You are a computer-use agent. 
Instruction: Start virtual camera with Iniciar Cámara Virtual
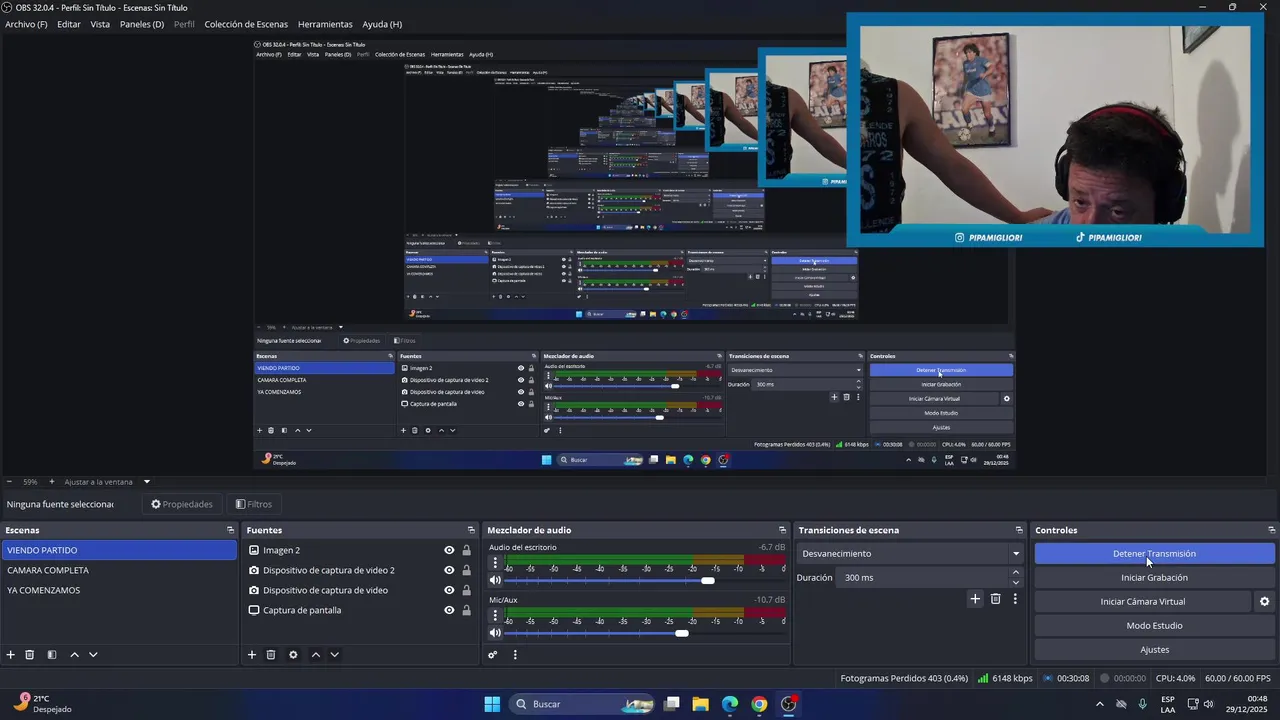[x=1143, y=602]
